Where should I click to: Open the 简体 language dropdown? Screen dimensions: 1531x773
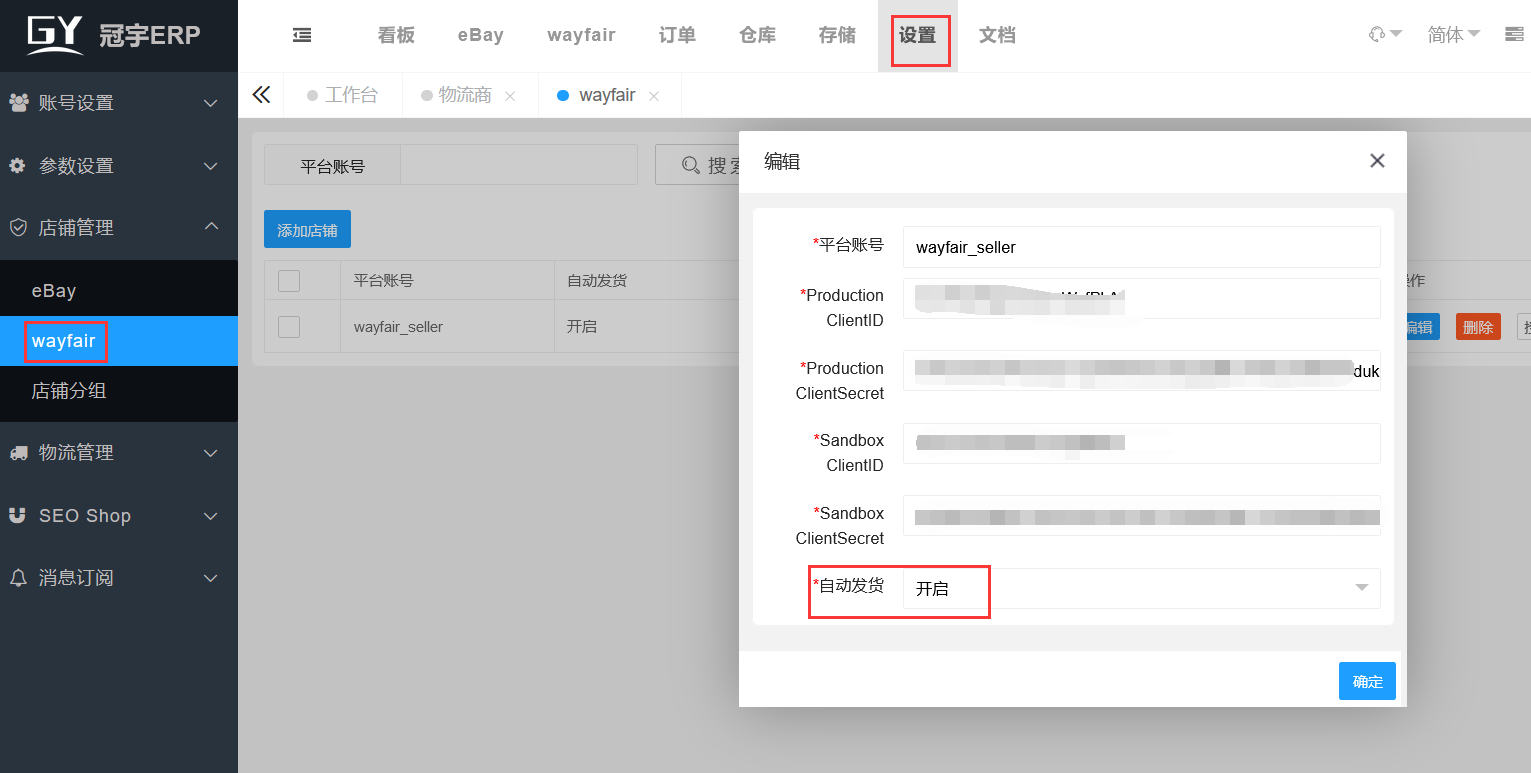[1453, 34]
